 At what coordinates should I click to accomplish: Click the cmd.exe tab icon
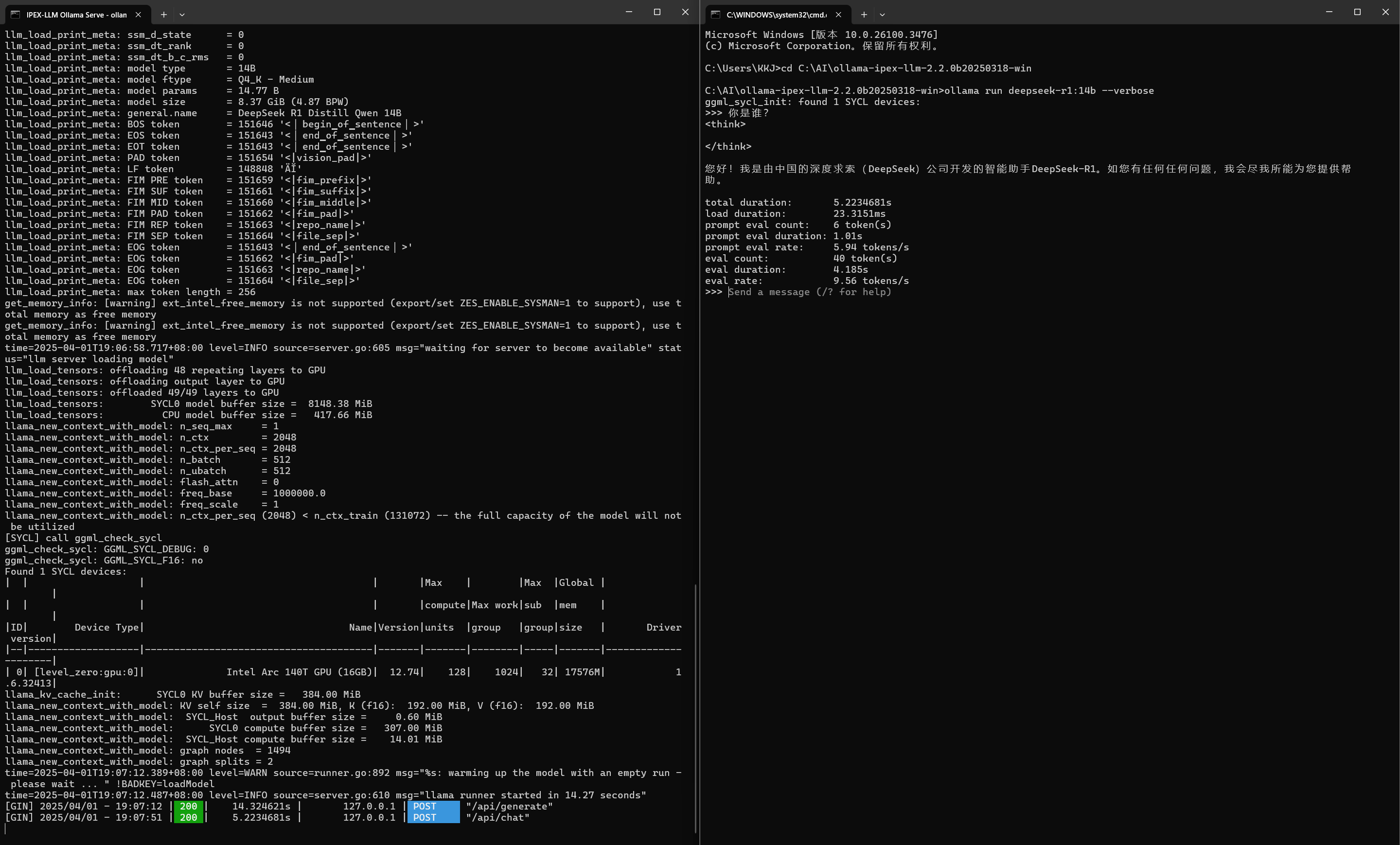pos(715,15)
